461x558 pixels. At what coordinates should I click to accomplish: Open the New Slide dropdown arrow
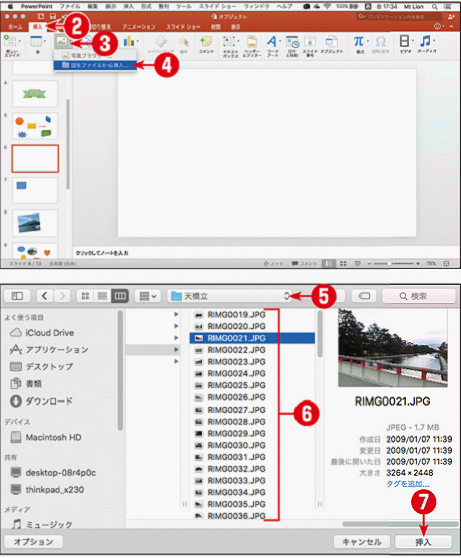tap(19, 41)
